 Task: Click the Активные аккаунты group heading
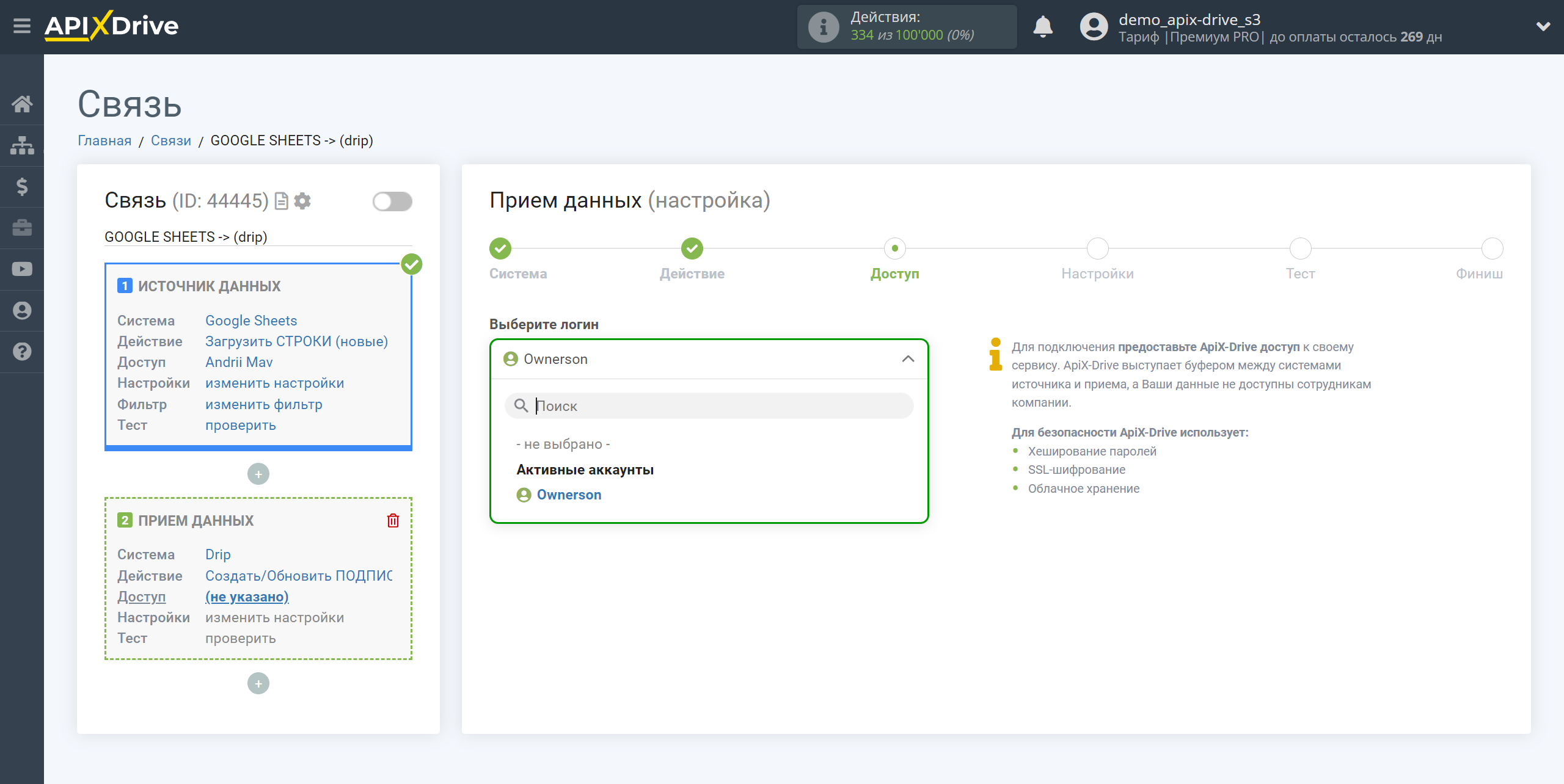click(585, 470)
